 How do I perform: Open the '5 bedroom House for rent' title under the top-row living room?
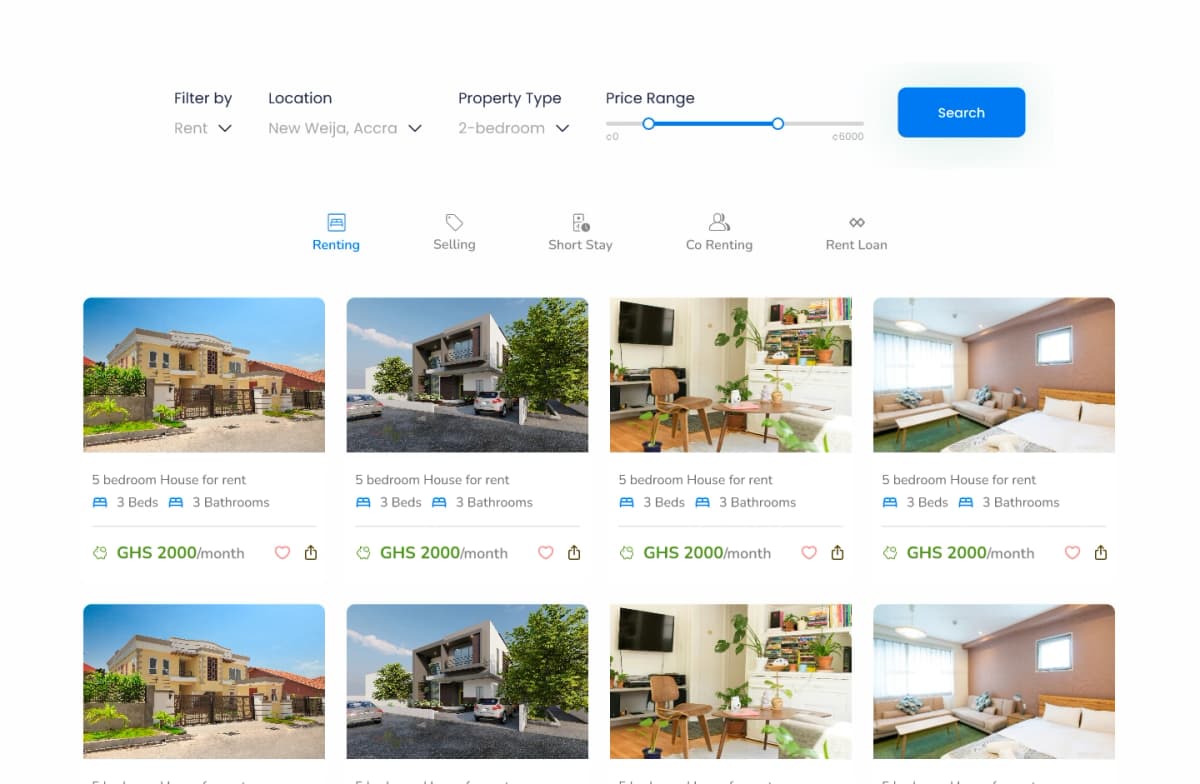696,480
